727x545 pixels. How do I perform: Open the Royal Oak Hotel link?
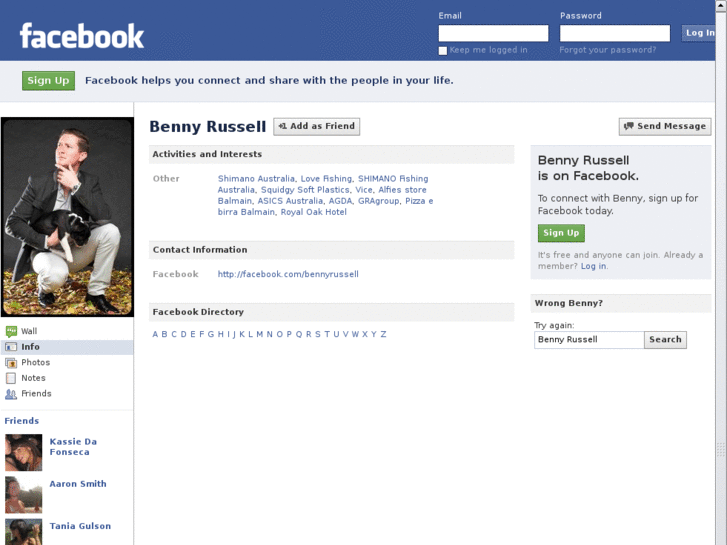pos(313,212)
